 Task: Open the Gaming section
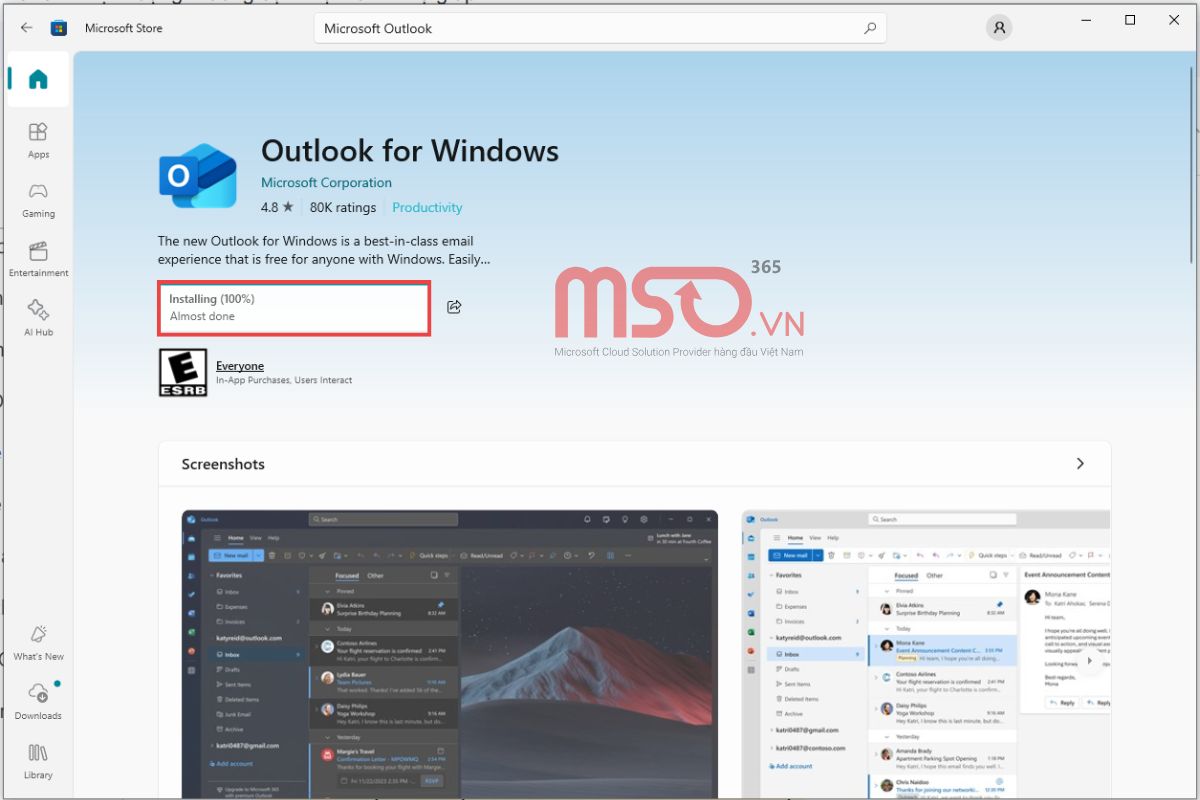(38, 199)
